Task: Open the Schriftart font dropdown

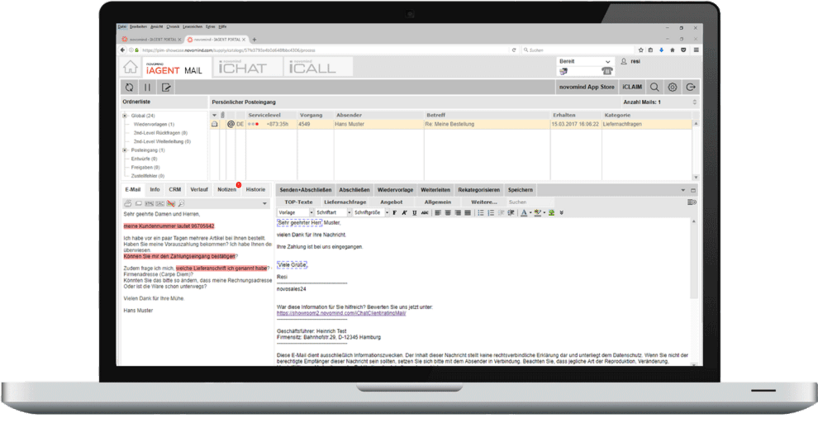Action: pos(349,213)
